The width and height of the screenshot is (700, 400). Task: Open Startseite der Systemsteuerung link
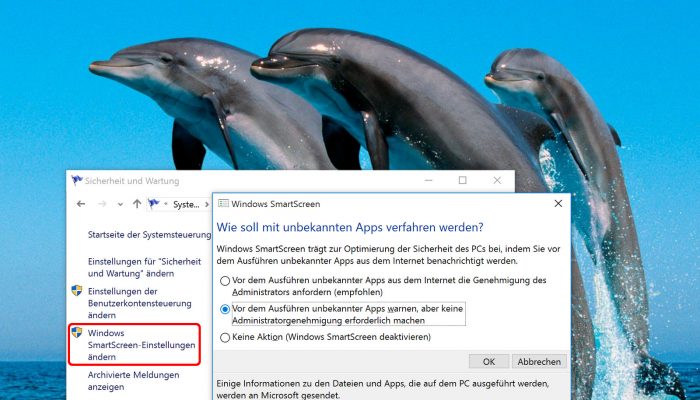(x=150, y=235)
